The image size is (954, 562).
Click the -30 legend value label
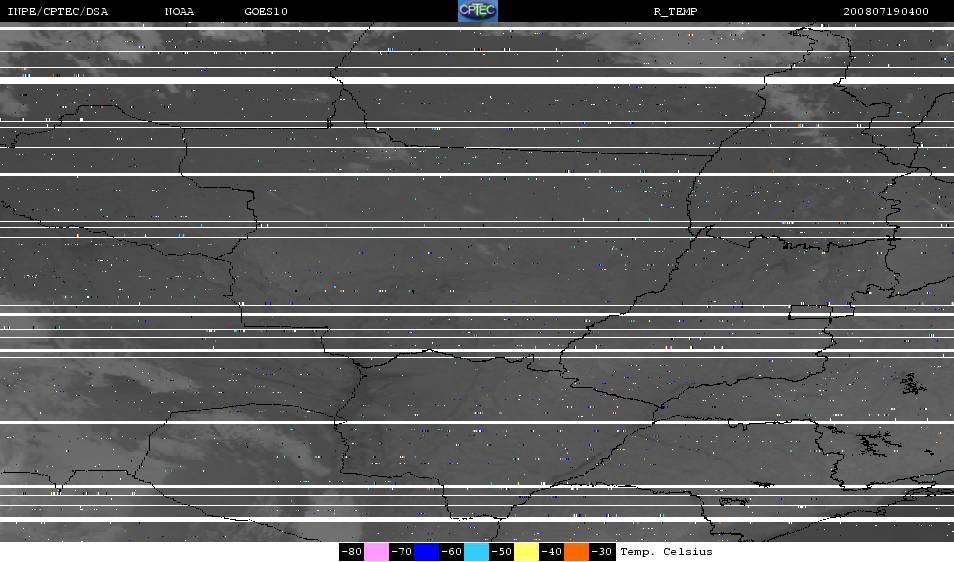(x=602, y=552)
